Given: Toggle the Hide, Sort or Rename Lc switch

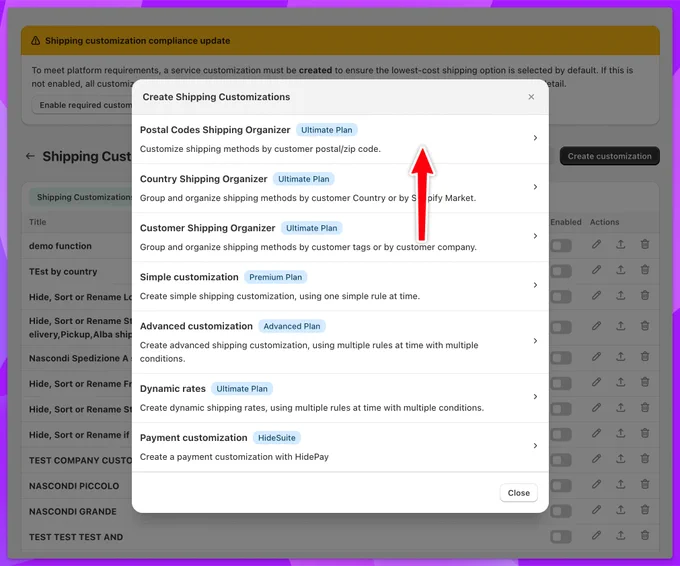Looking at the screenshot, I should pyautogui.click(x=561, y=297).
